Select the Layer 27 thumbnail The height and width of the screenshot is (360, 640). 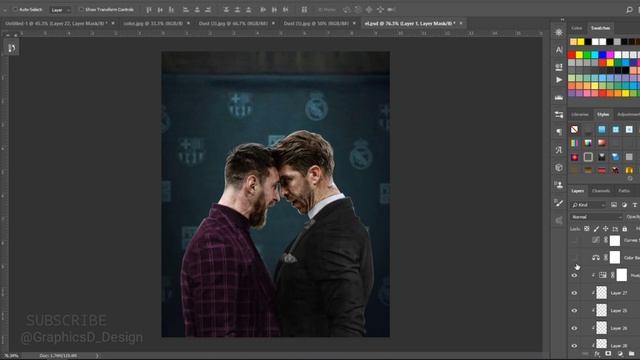click(x=601, y=293)
